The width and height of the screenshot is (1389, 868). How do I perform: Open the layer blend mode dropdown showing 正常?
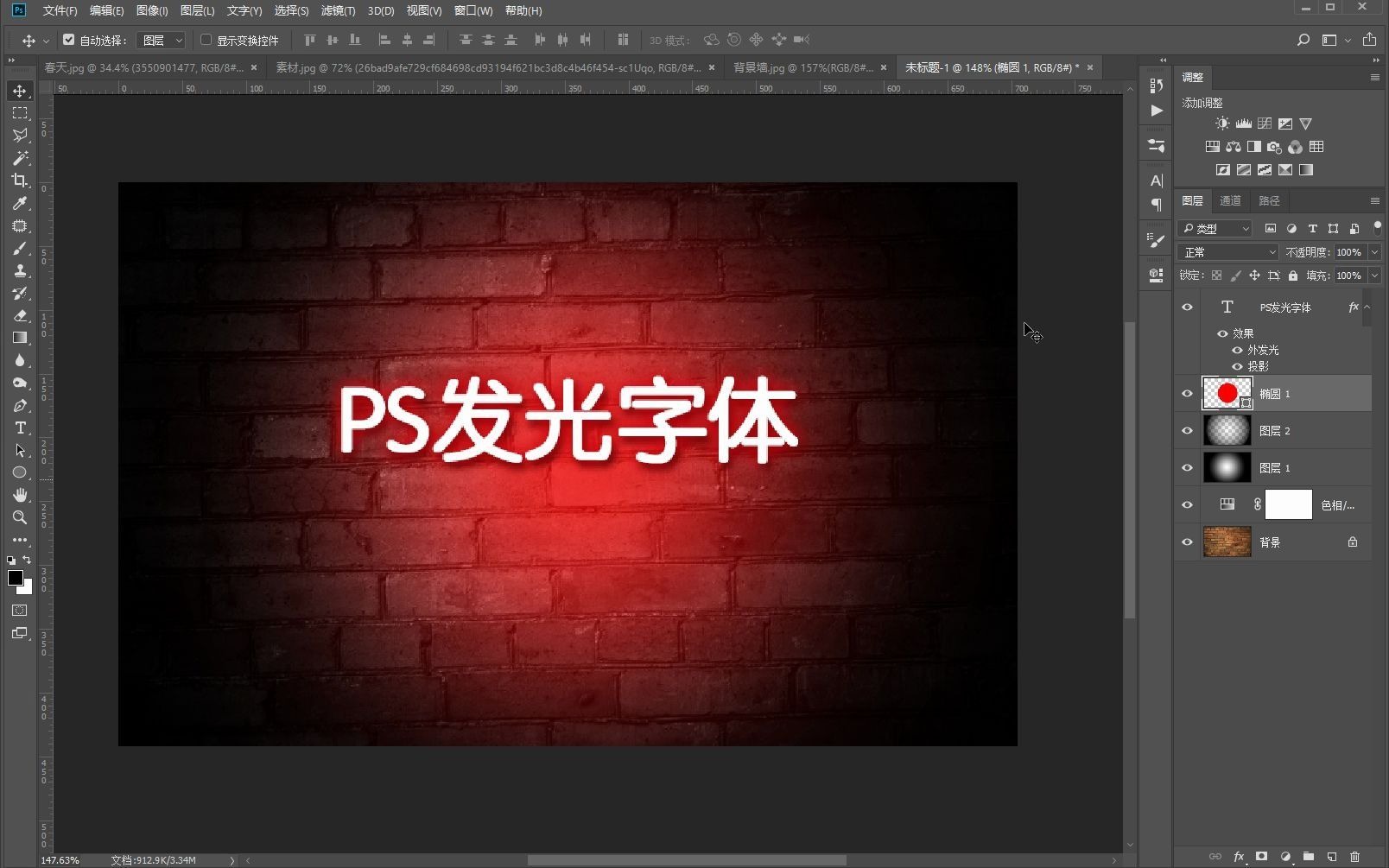tap(1227, 252)
